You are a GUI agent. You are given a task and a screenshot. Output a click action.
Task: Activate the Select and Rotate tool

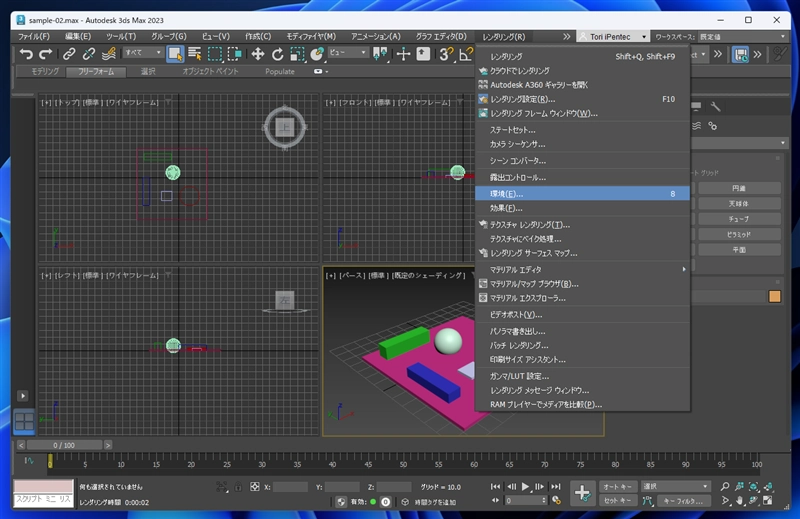(278, 54)
